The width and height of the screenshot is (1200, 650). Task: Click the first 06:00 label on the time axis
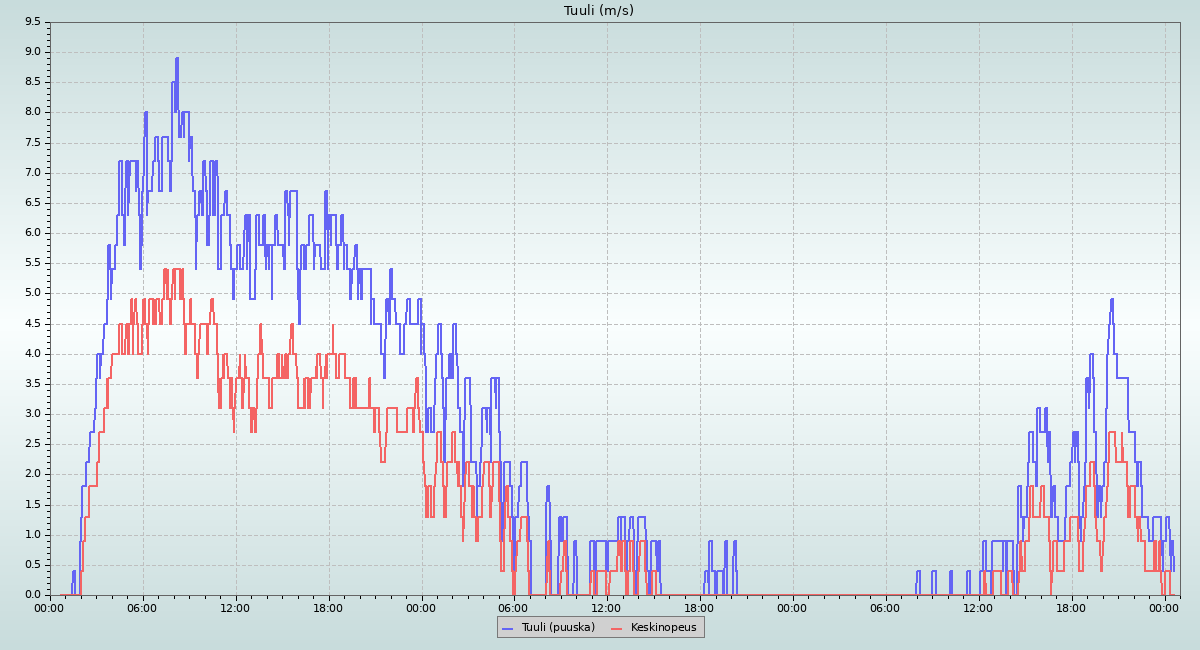click(x=143, y=607)
